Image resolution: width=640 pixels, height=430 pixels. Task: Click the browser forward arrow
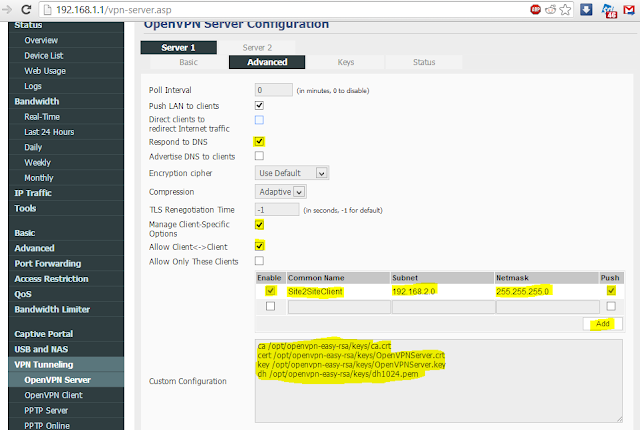pyautogui.click(x=7, y=9)
